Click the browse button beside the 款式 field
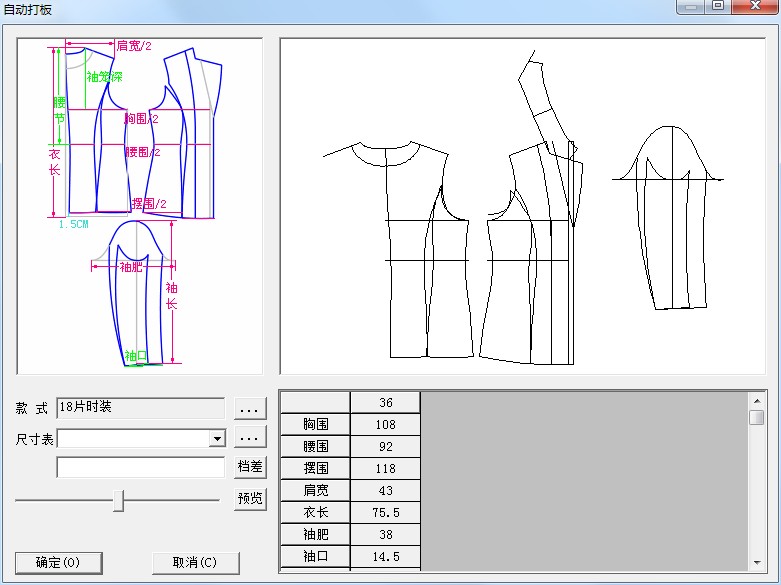The image size is (781, 585). [250, 409]
